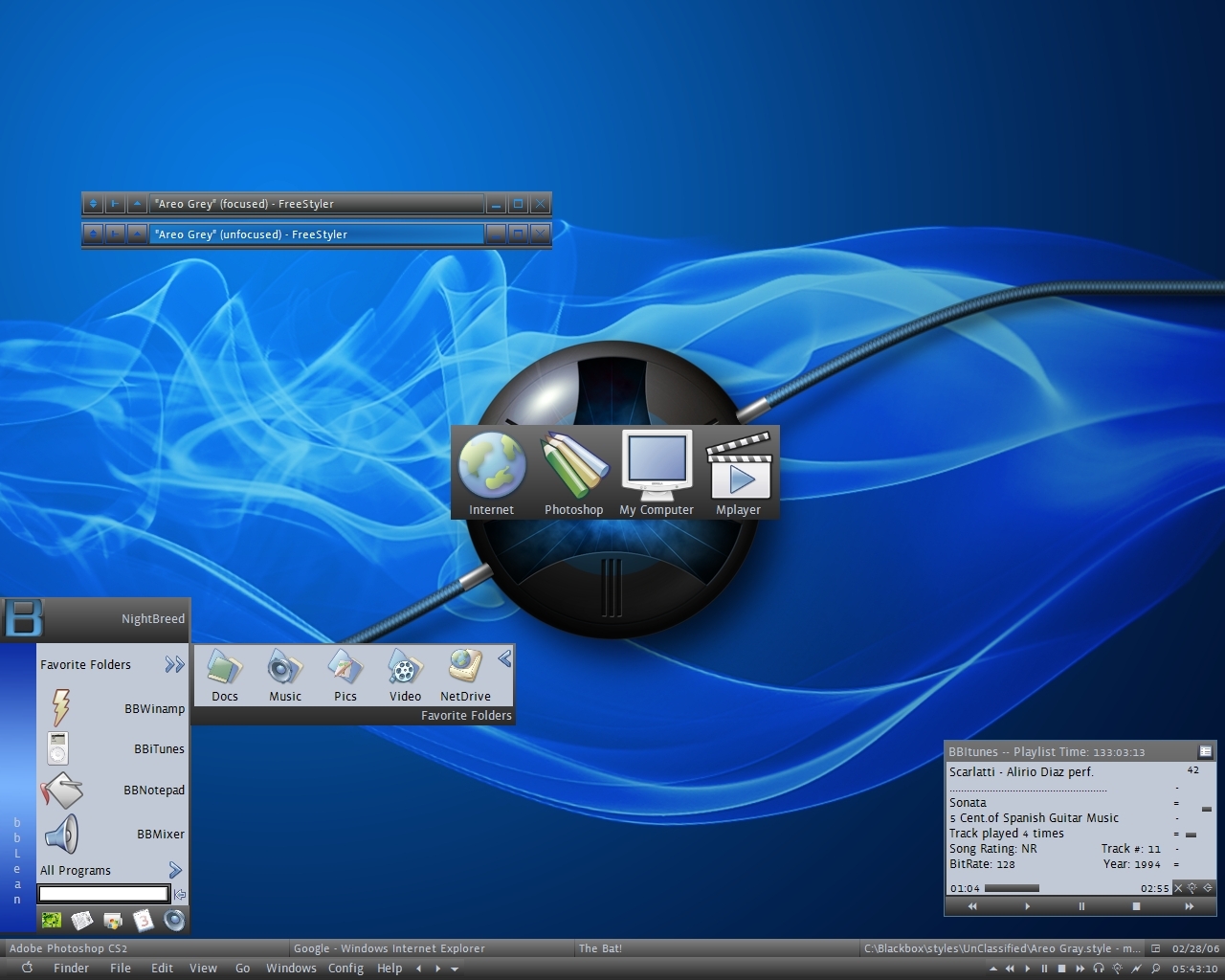Launch BBNotepad icon
The width and height of the screenshot is (1225, 980).
pos(62,791)
